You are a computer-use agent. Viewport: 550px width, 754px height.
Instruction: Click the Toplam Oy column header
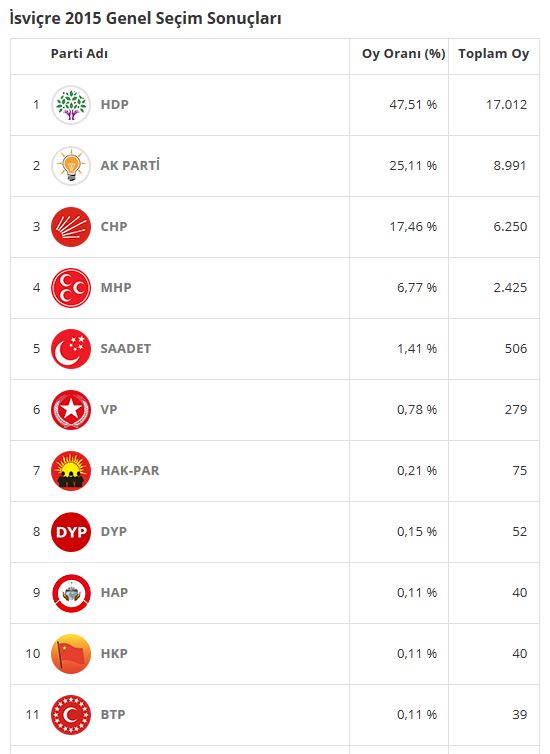click(x=493, y=54)
